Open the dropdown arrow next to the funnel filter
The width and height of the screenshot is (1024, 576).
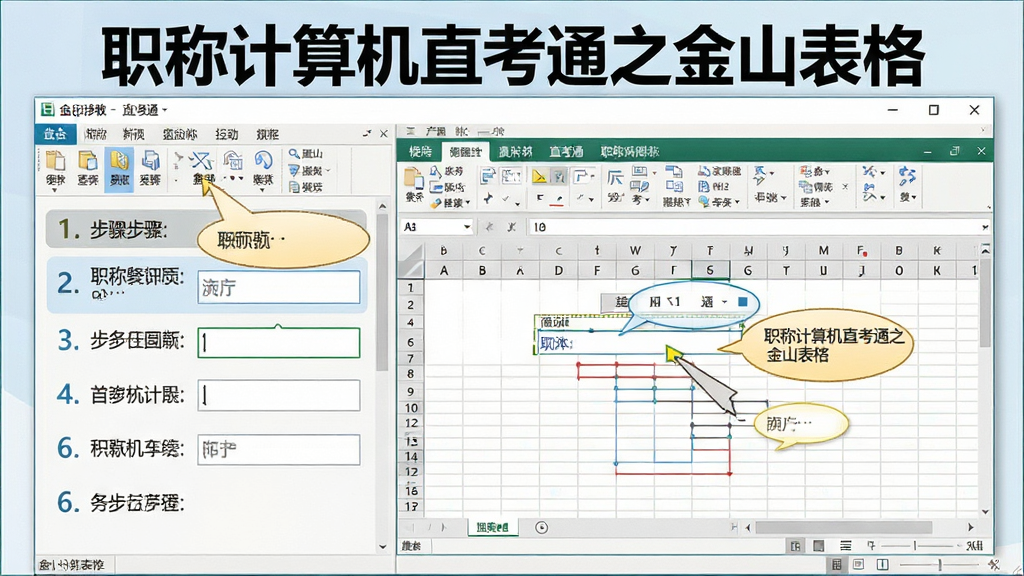click(x=328, y=170)
